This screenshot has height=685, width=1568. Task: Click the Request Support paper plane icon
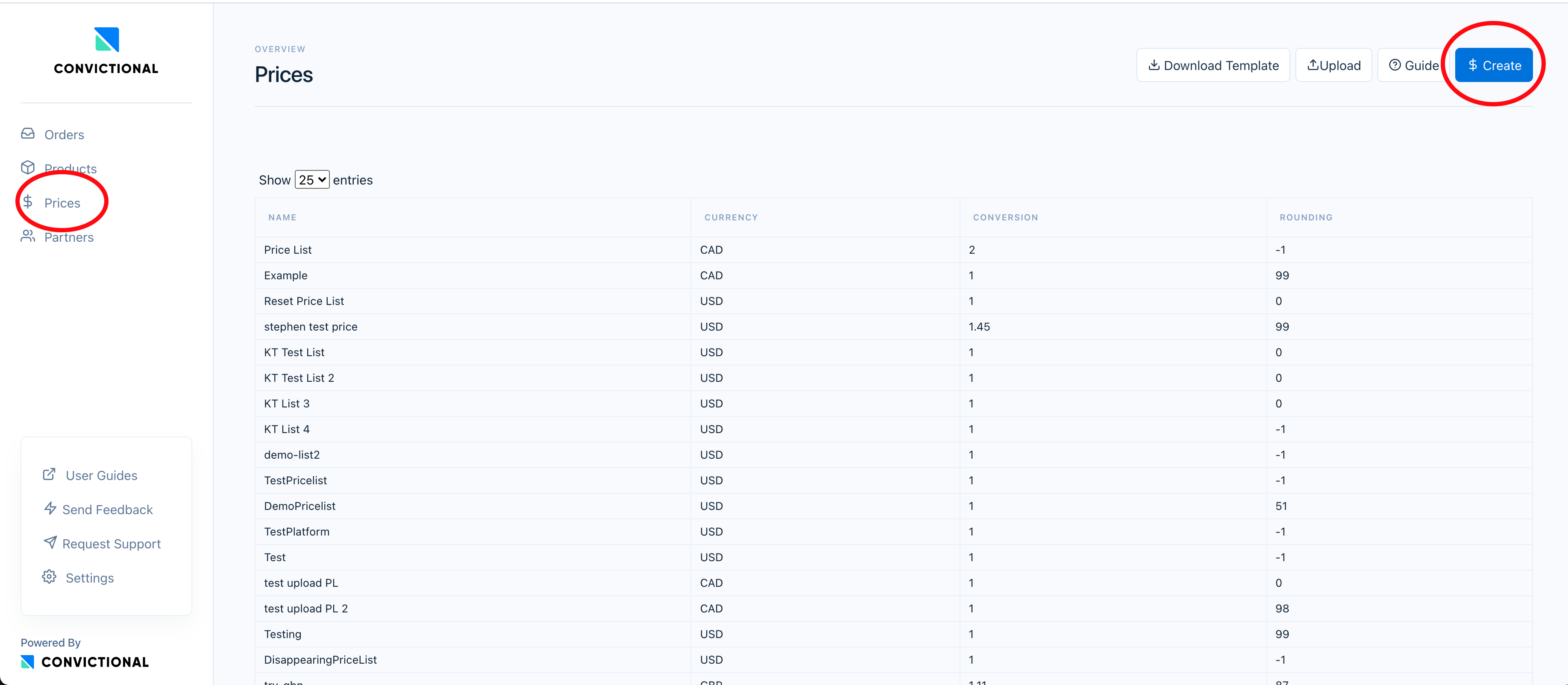click(x=50, y=543)
